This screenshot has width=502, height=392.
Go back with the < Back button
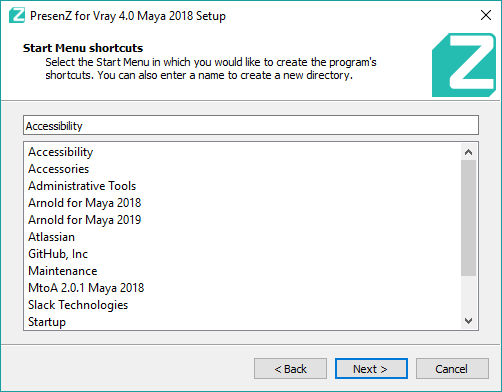click(290, 369)
